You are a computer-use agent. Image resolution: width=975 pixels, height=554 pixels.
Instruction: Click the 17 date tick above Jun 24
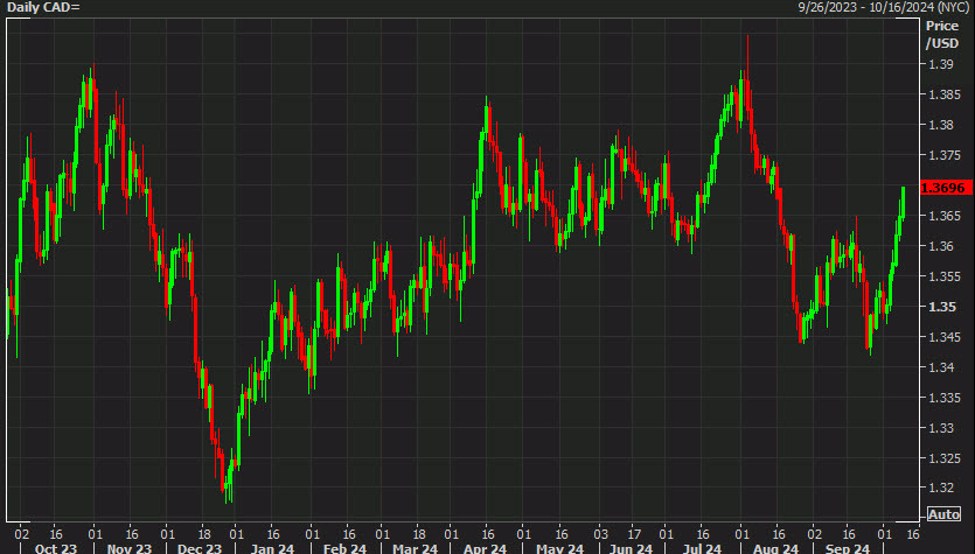point(634,533)
